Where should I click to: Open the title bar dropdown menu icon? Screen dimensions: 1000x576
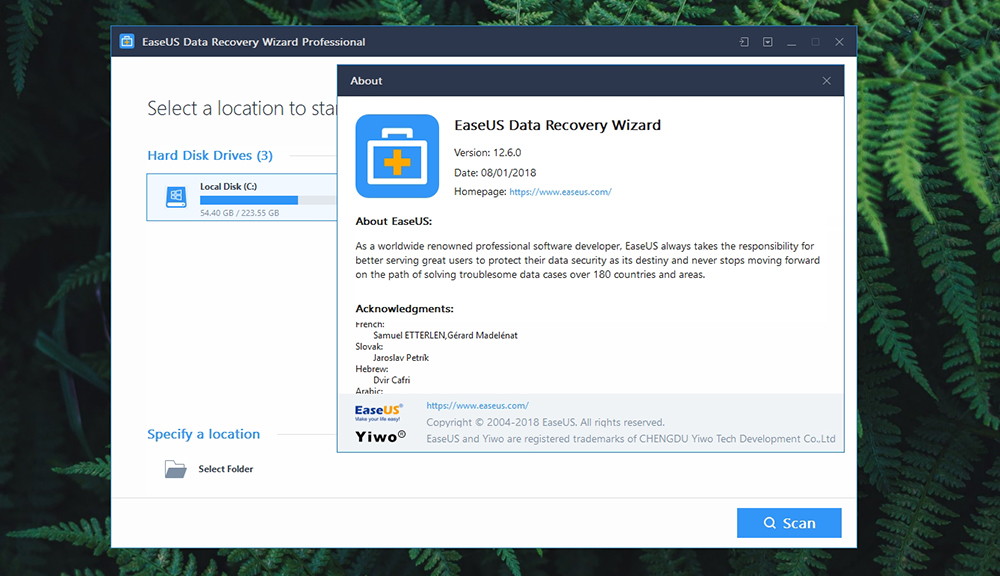pos(768,42)
